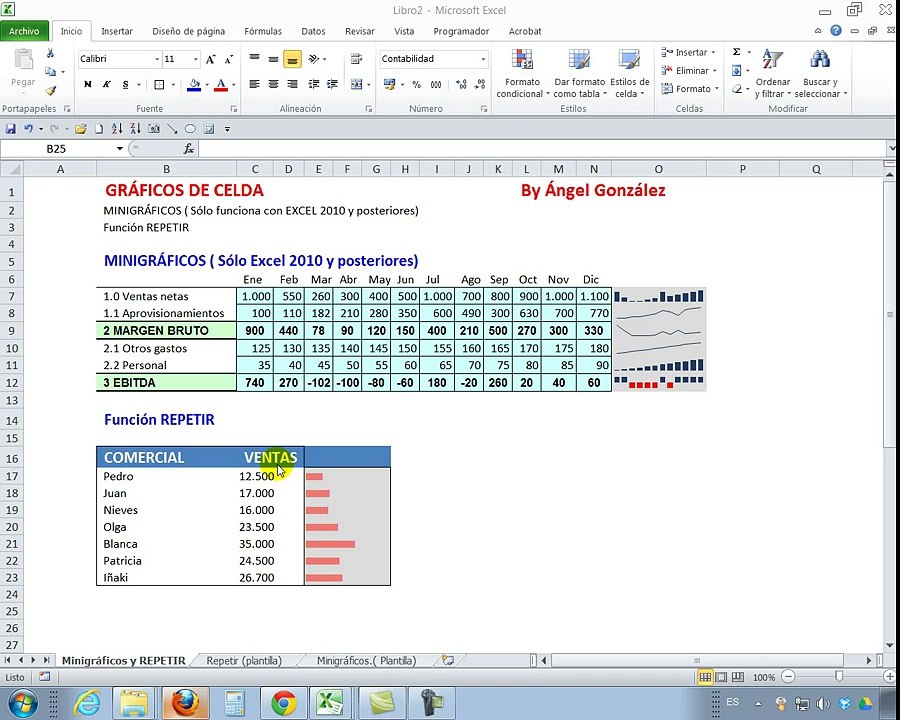Toggle the highlighted bottom align button
Screen dimensions: 900x720
tap(292, 59)
